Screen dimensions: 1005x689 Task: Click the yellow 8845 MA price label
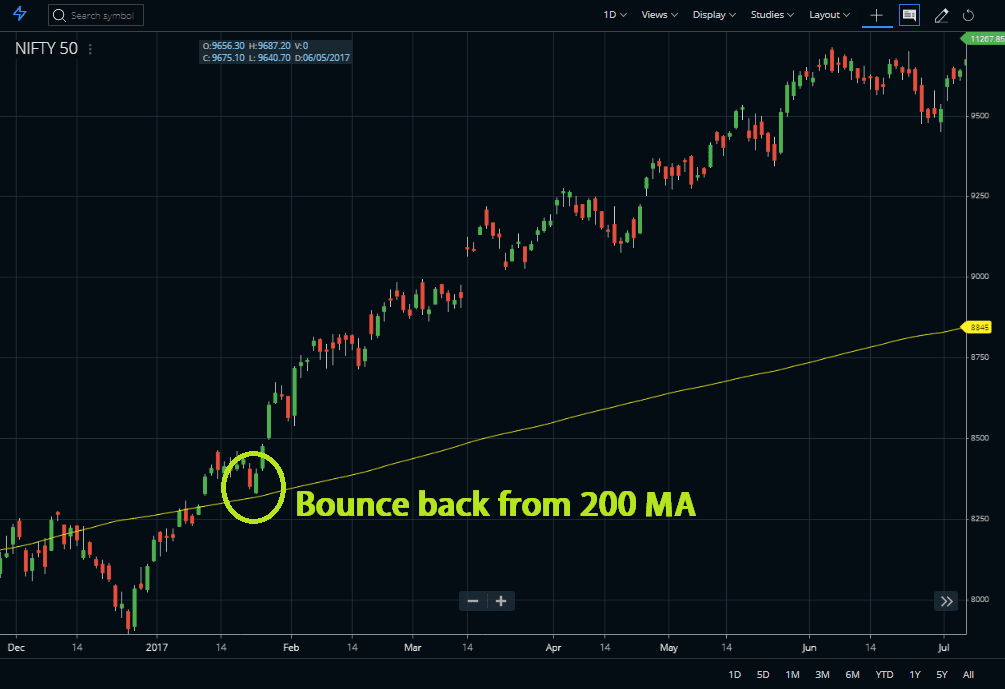coord(977,328)
